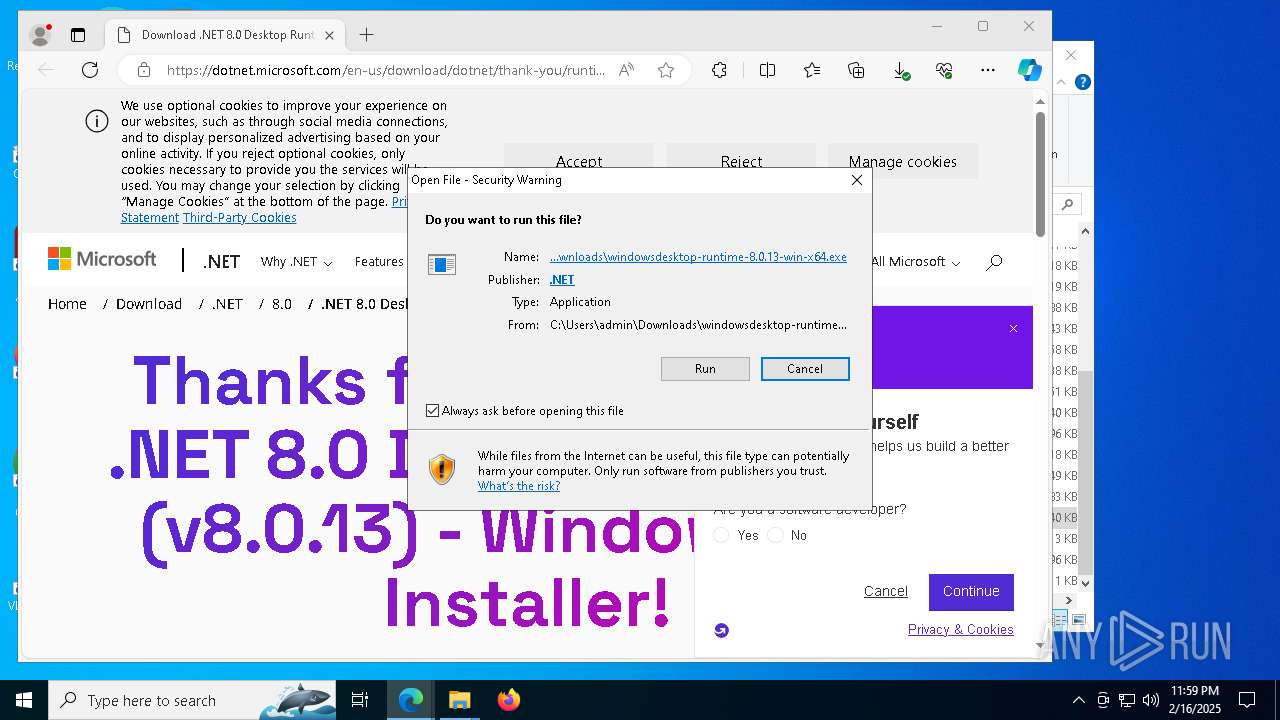Click Cancel in security warning dialog

(x=805, y=369)
